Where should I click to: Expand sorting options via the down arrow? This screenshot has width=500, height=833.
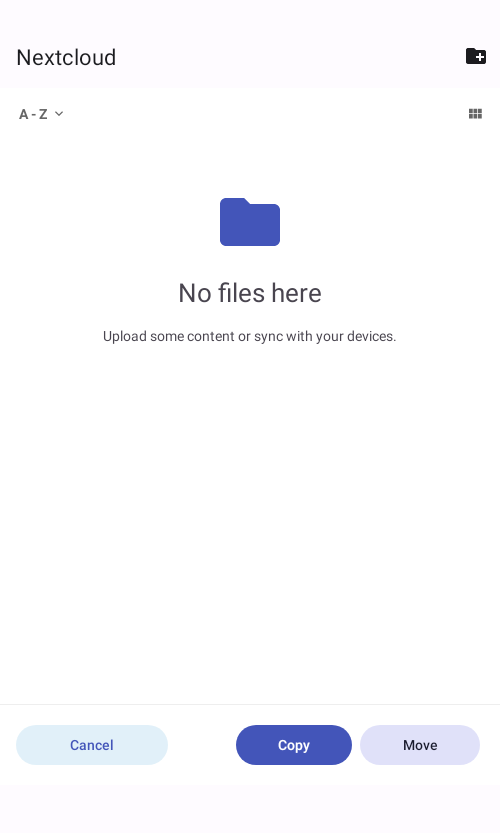[59, 114]
